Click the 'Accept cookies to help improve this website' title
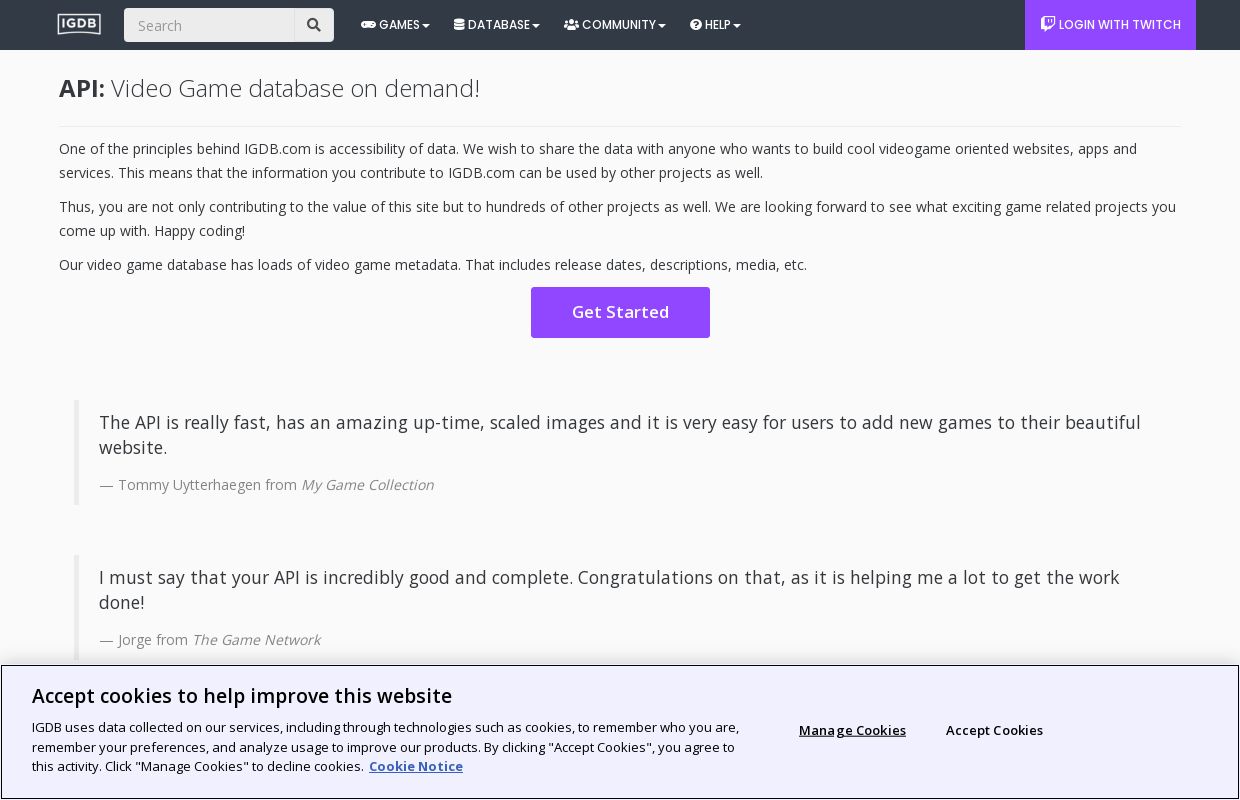1240x800 pixels. 242,696
